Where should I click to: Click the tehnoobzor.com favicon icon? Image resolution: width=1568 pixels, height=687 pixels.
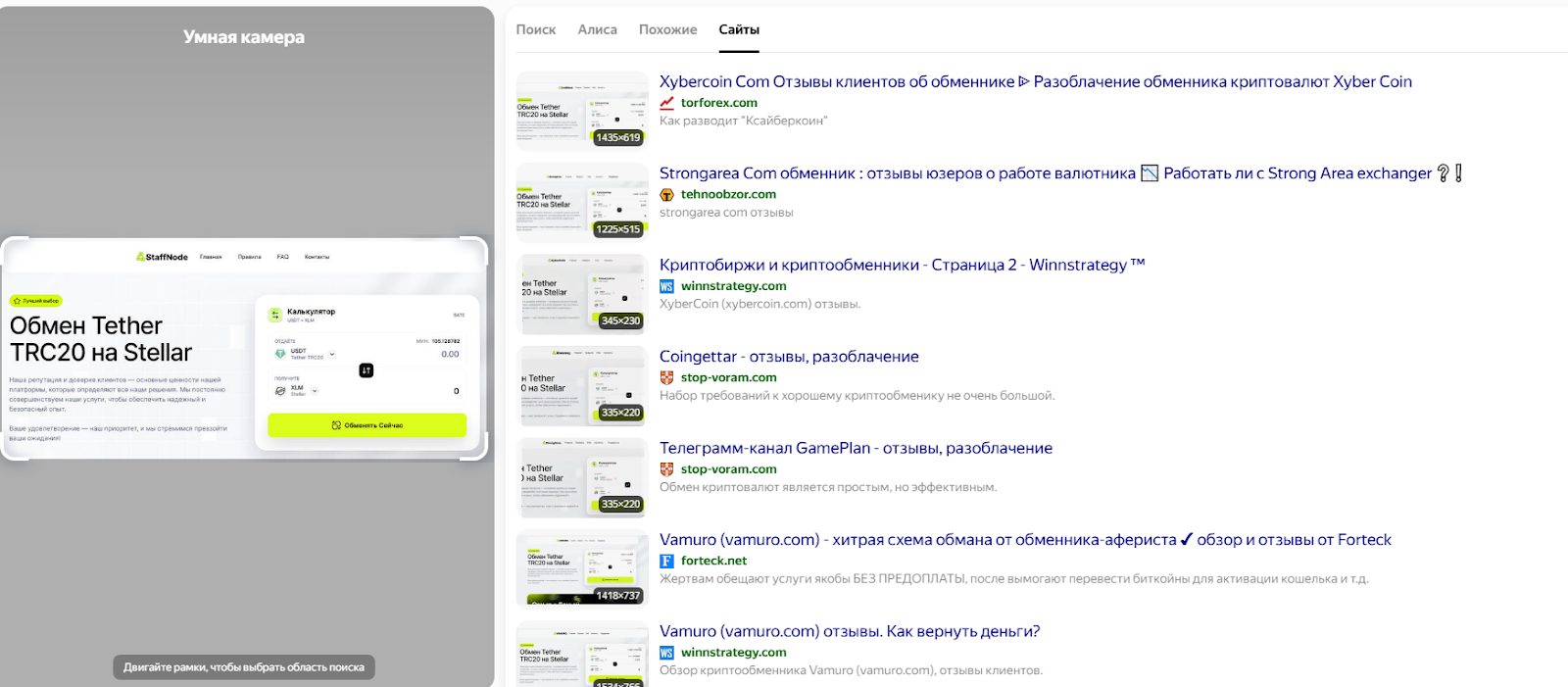tap(666, 195)
